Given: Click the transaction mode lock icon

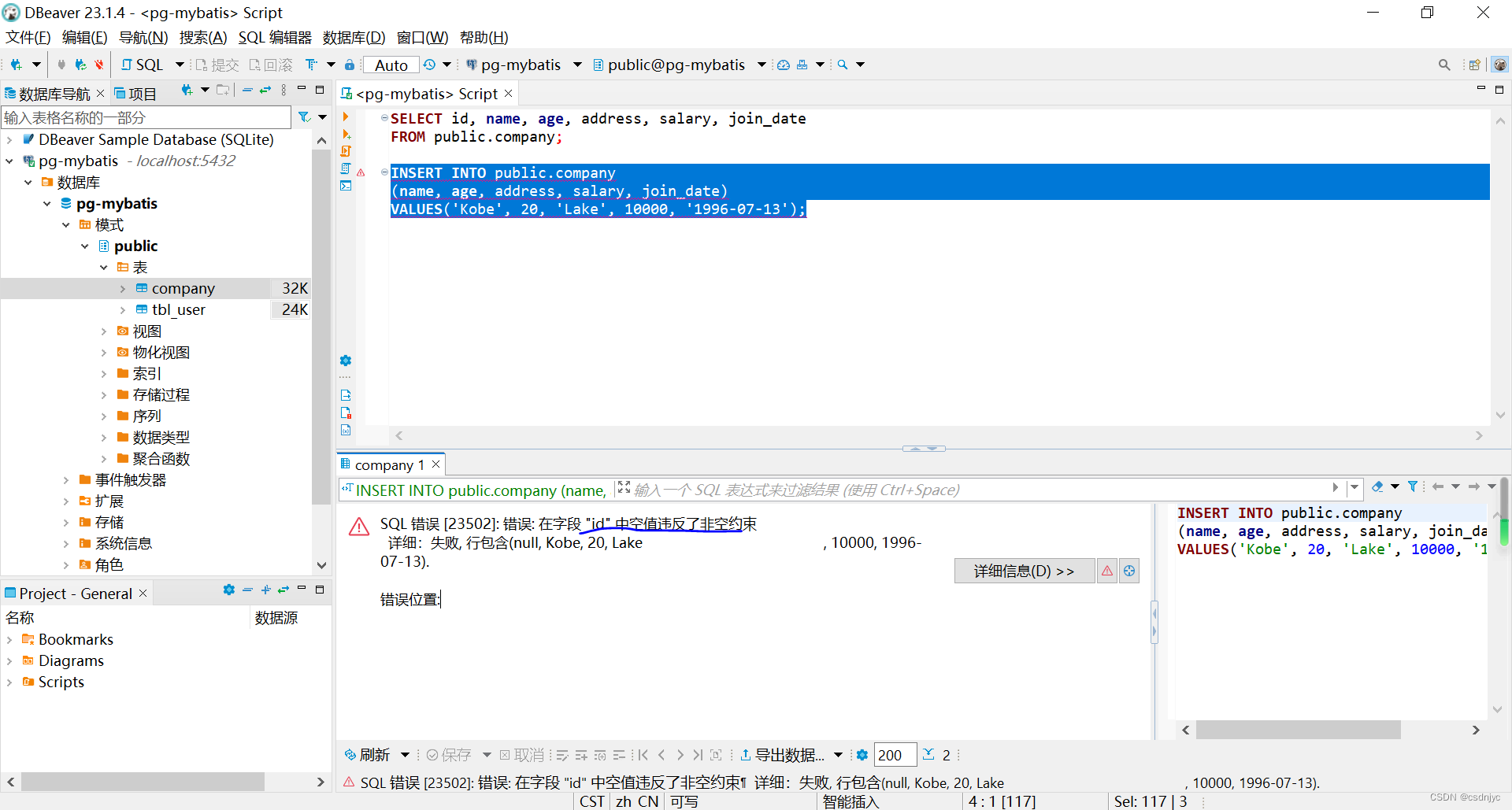Looking at the screenshot, I should point(350,65).
